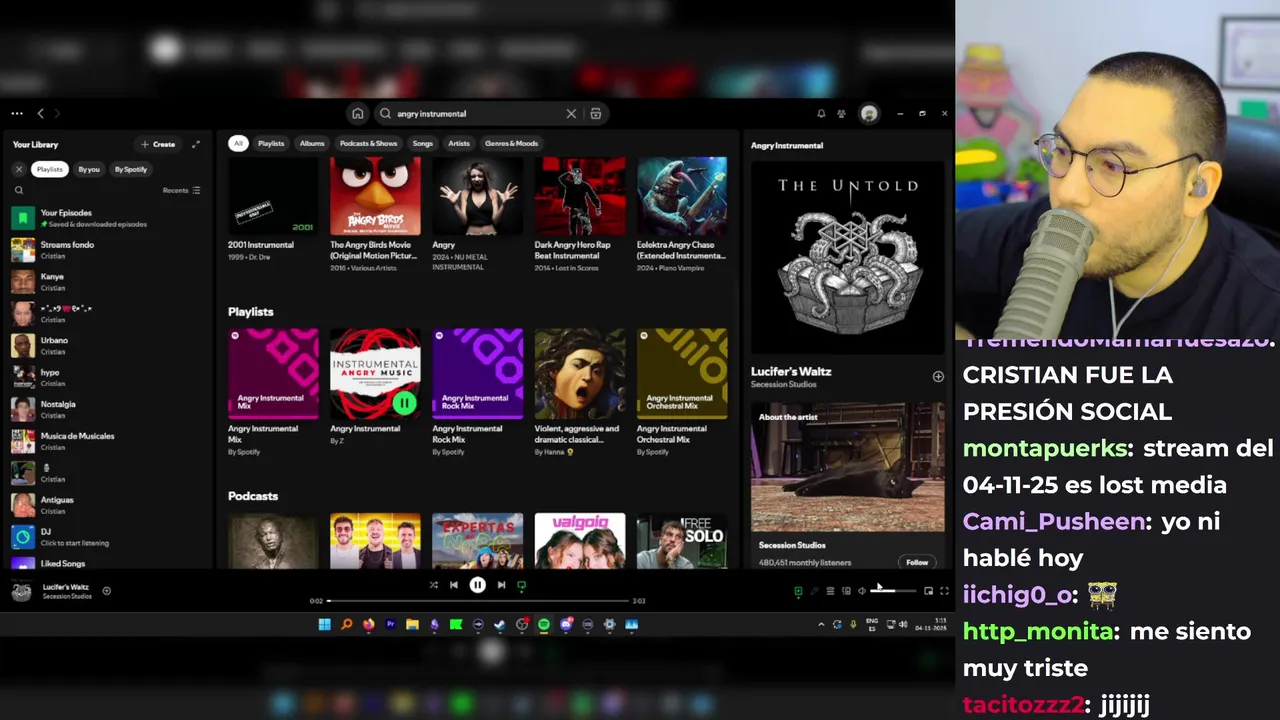Filter results by Genres & Moods

point(511,143)
